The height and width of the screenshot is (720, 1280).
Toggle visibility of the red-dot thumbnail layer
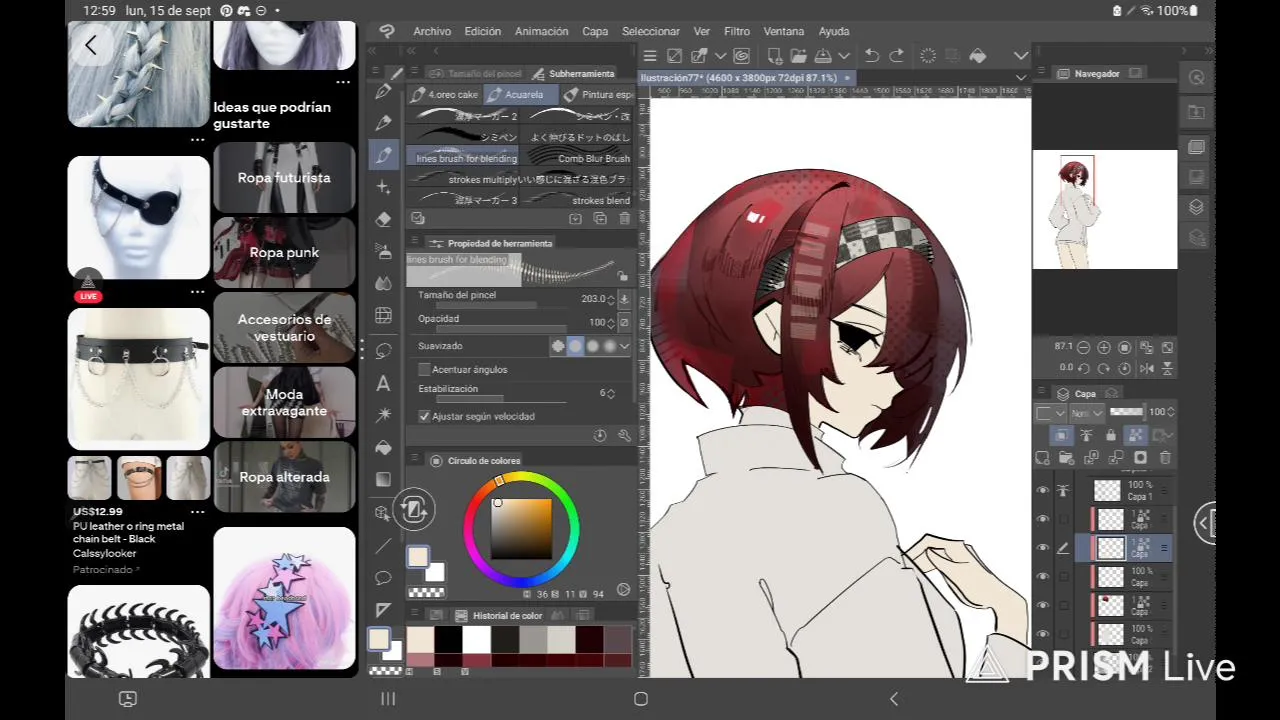tap(1043, 605)
